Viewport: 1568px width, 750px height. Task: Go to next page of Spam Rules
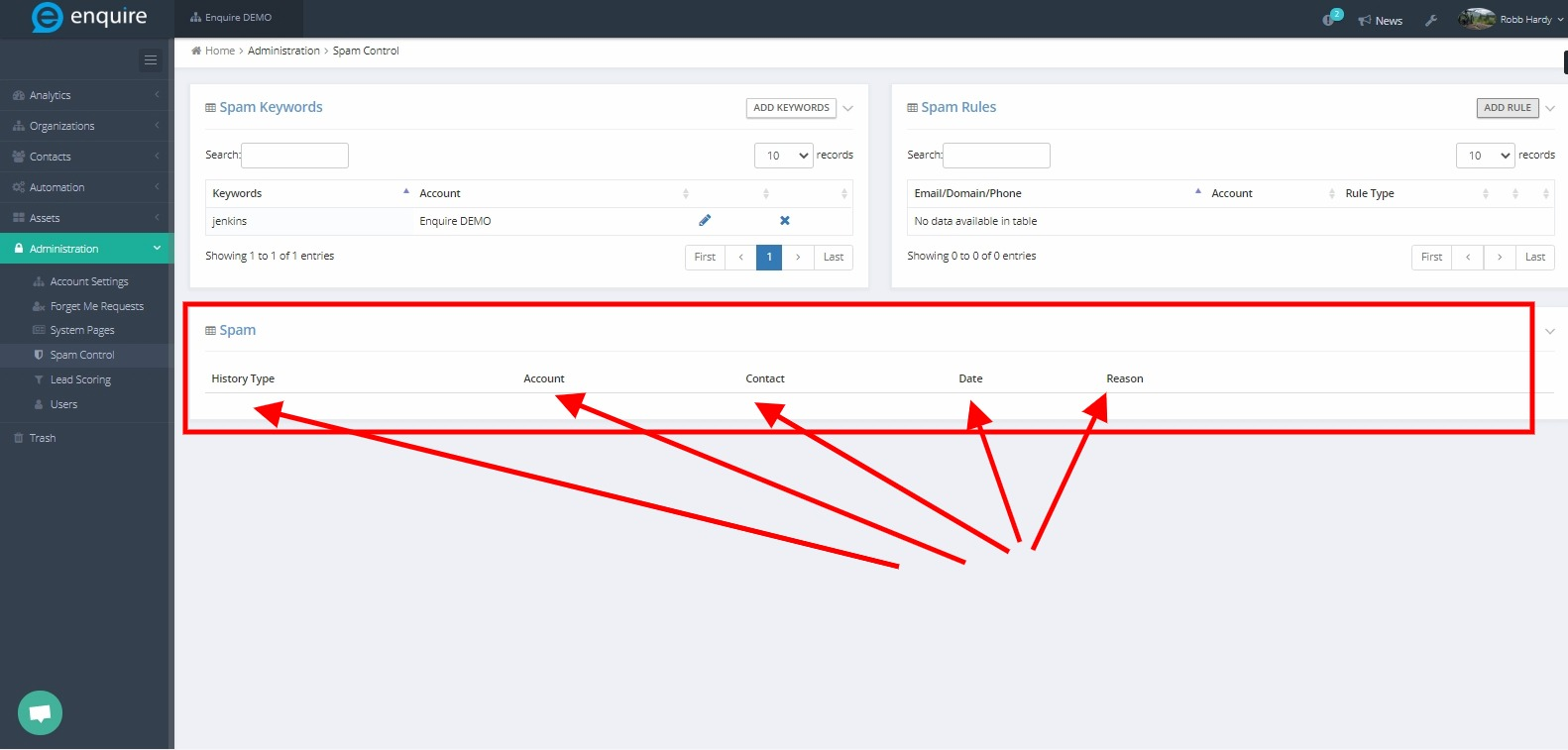(x=1500, y=258)
